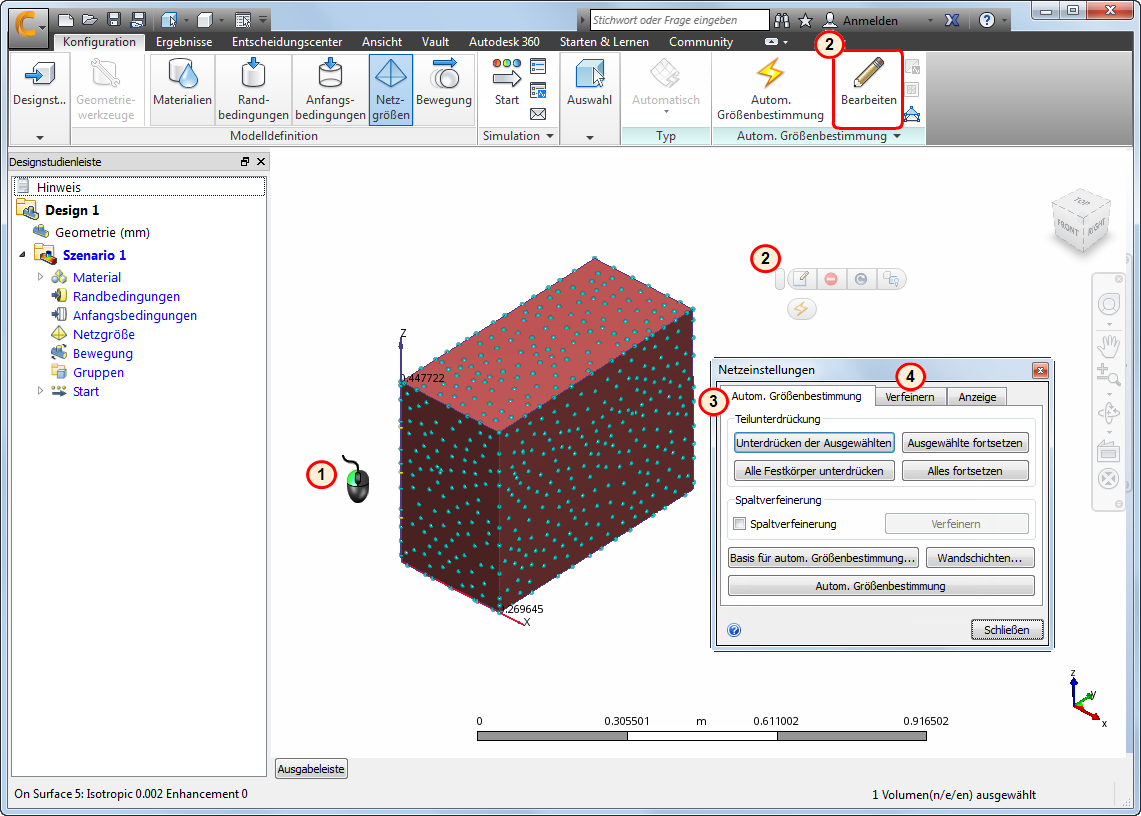Click the Save As icon in quick access toolbar
This screenshot has width=1141, height=816.
click(138, 20)
